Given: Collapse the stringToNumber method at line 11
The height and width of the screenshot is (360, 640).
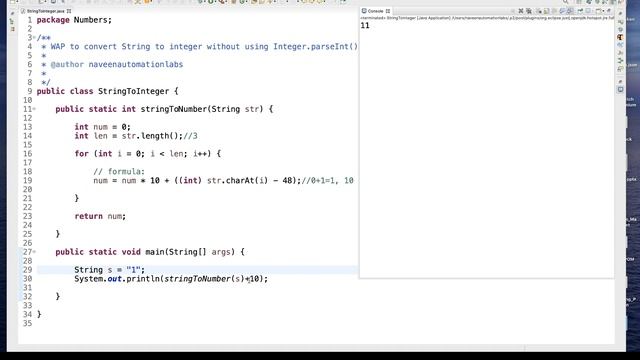Looking at the screenshot, I should coord(34,109).
